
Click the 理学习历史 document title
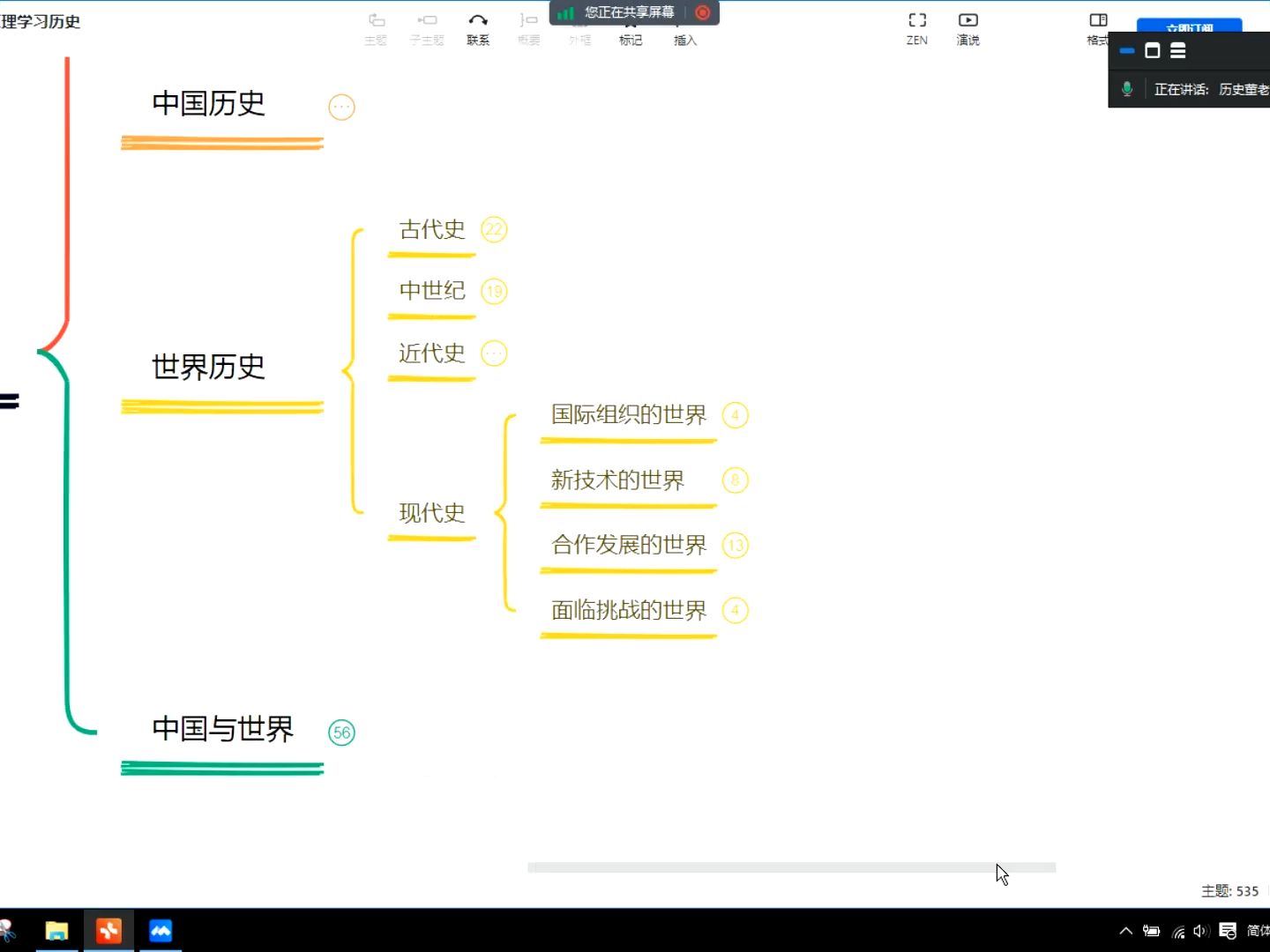coord(41,21)
